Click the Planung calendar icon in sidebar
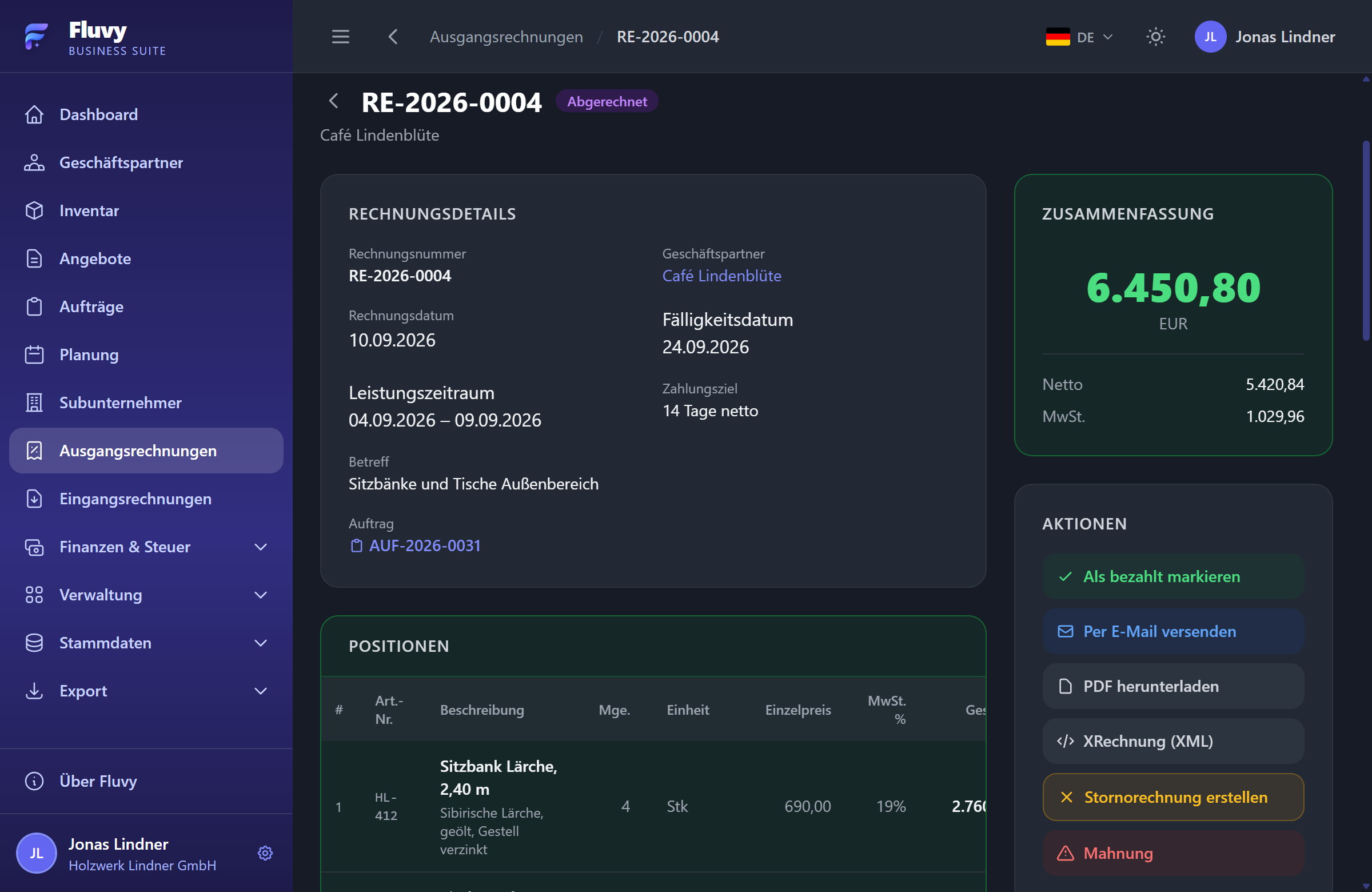The width and height of the screenshot is (1372, 892). (x=35, y=355)
